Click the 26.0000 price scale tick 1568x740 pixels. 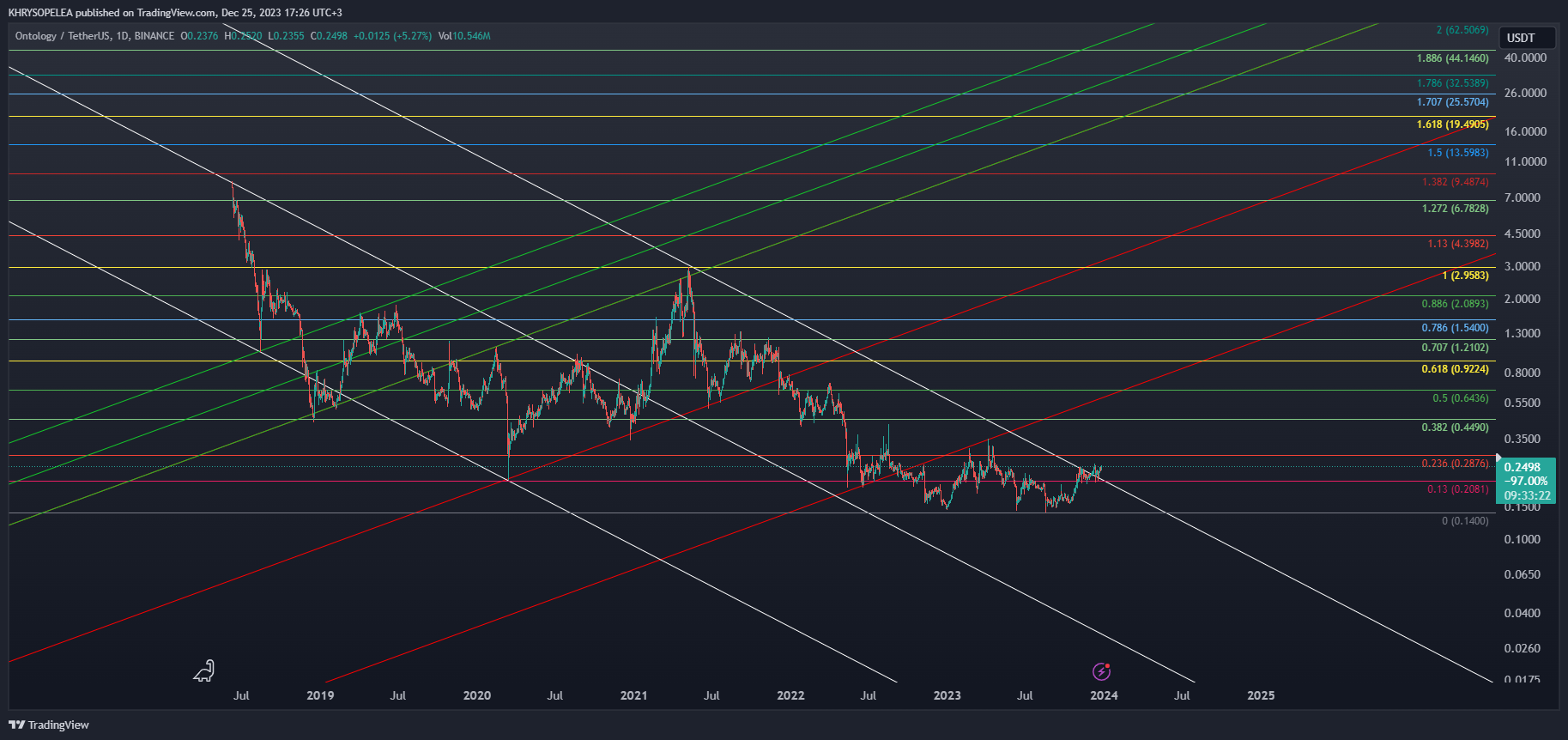1525,93
